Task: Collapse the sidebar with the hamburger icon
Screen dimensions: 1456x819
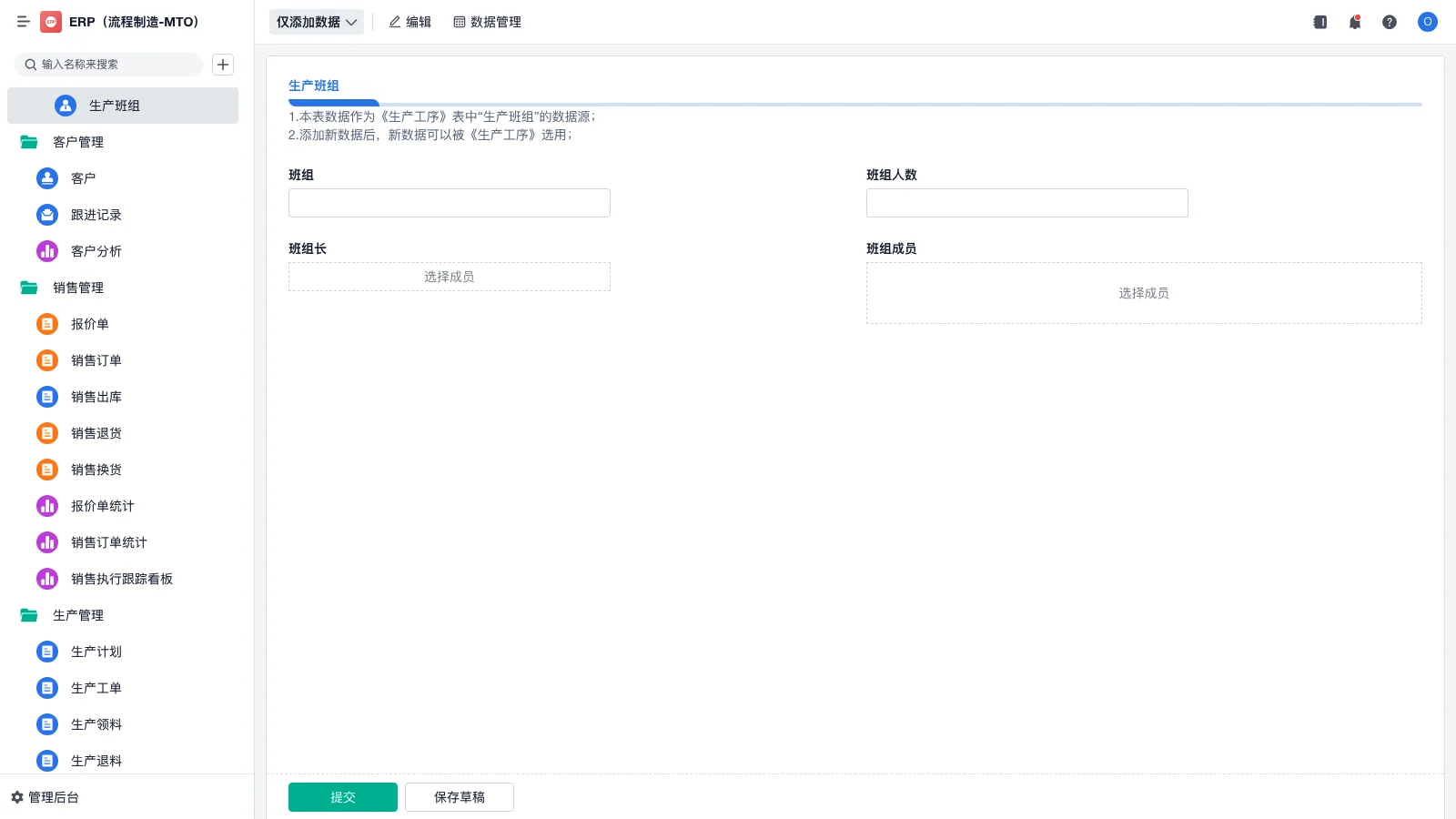Action: click(x=24, y=22)
